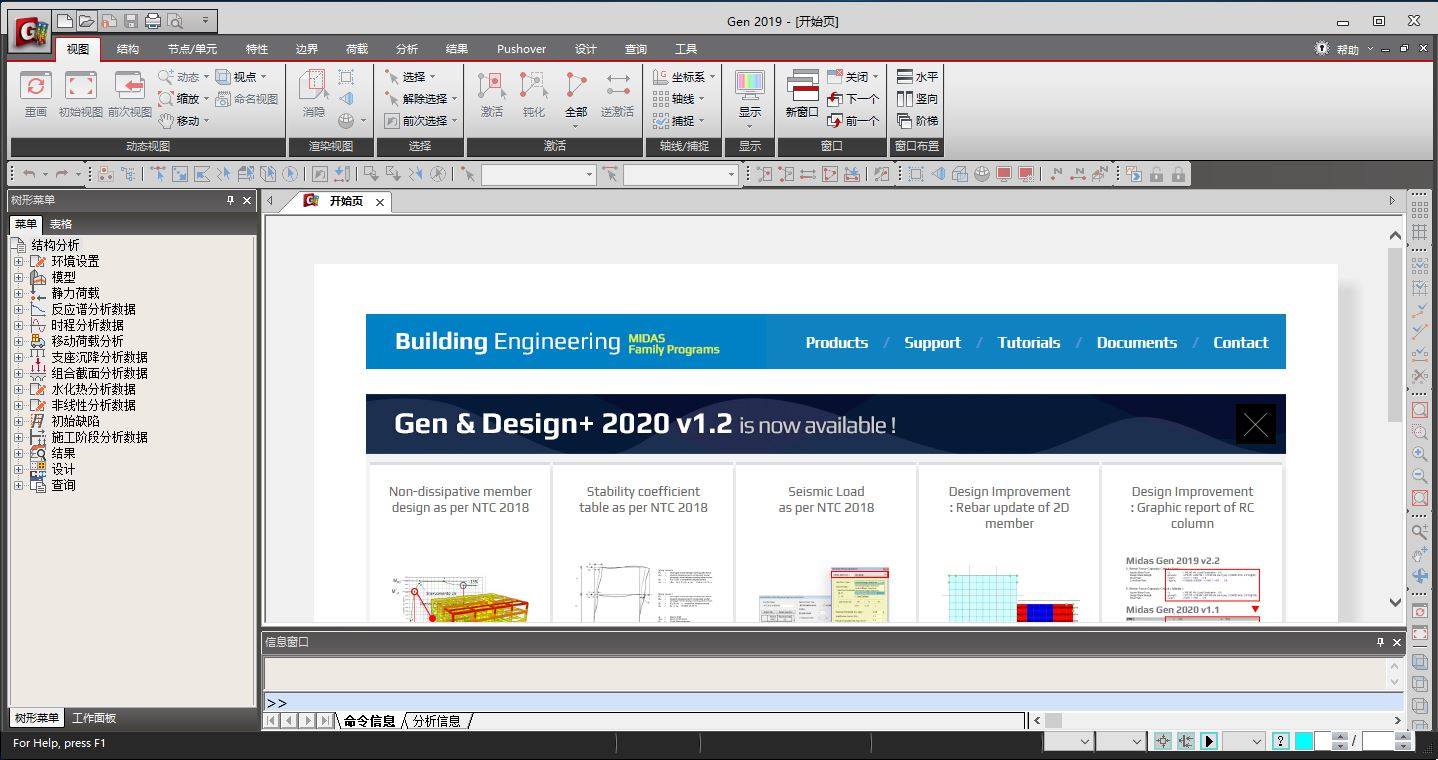Click the Documents link in banner
Screen dimensions: 1438x760
(x=1137, y=342)
